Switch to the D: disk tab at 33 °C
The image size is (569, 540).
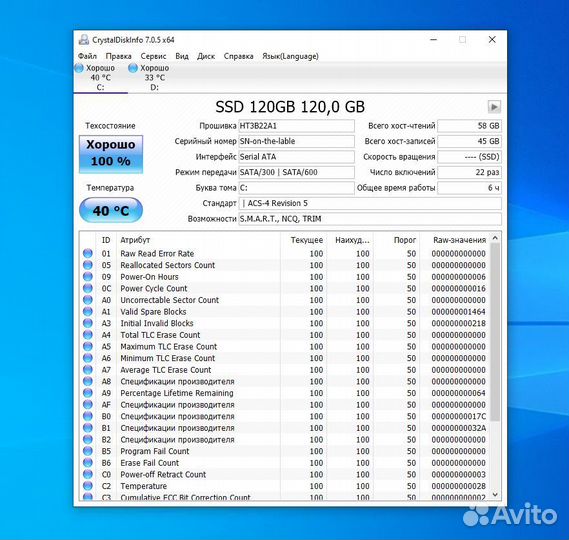click(x=155, y=77)
